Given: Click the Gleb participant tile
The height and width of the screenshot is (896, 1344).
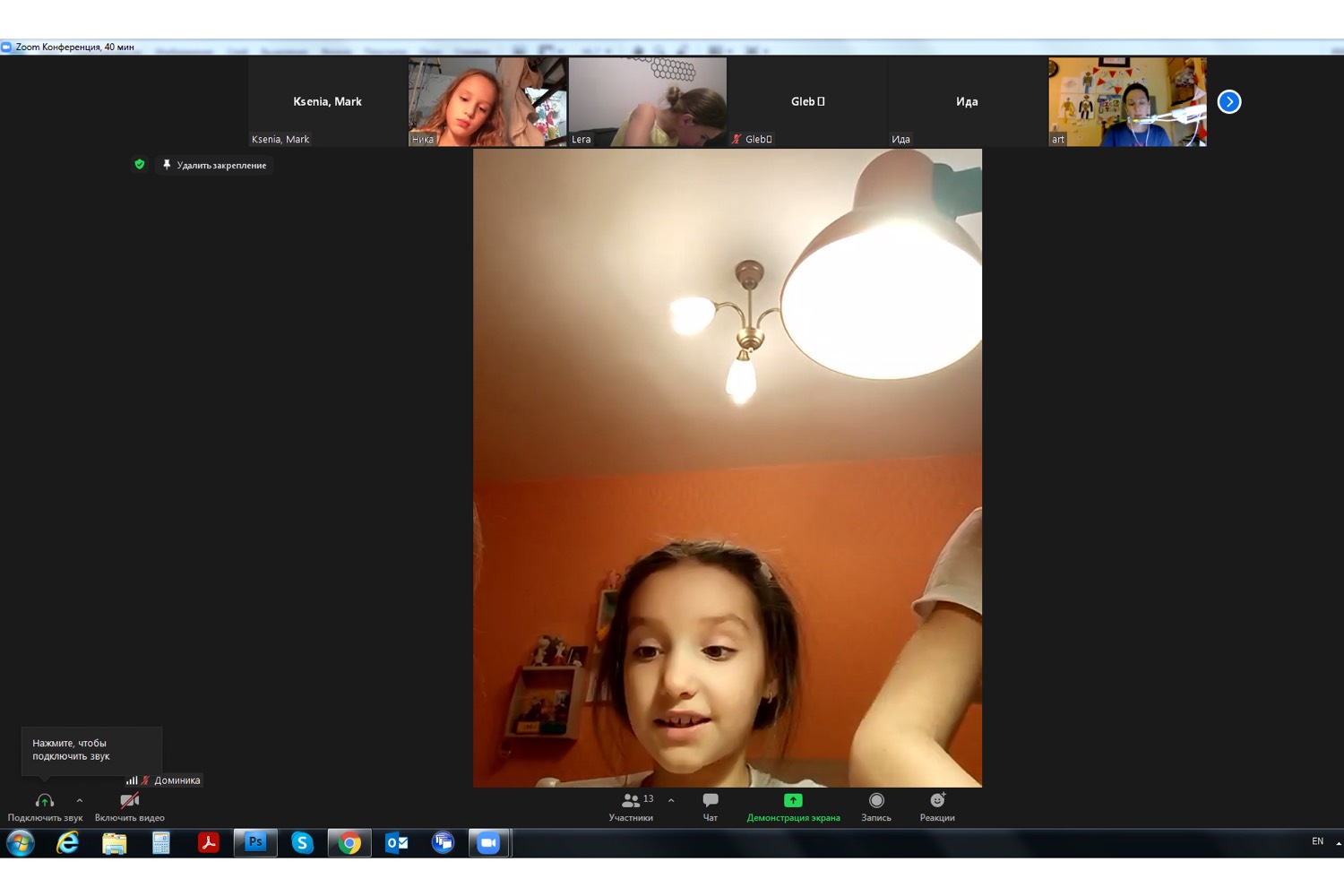Looking at the screenshot, I should (807, 101).
